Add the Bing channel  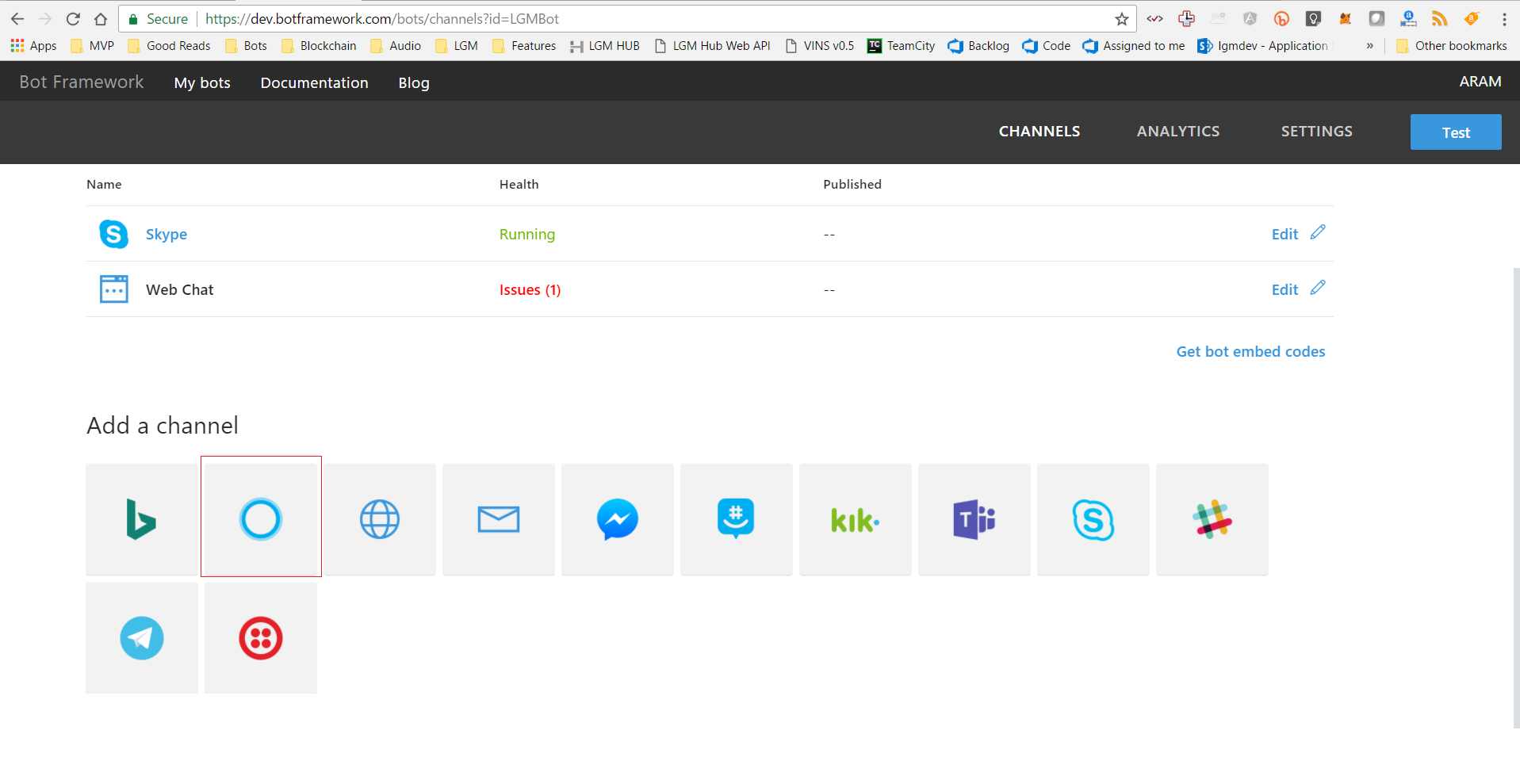tap(142, 519)
